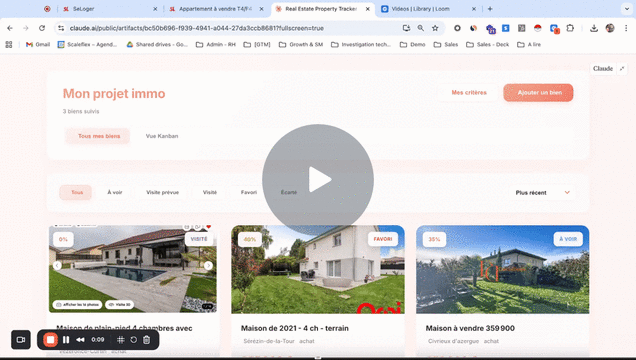Click the À VOIR badge on third card
636x360 pixels.
pyautogui.click(x=568, y=239)
